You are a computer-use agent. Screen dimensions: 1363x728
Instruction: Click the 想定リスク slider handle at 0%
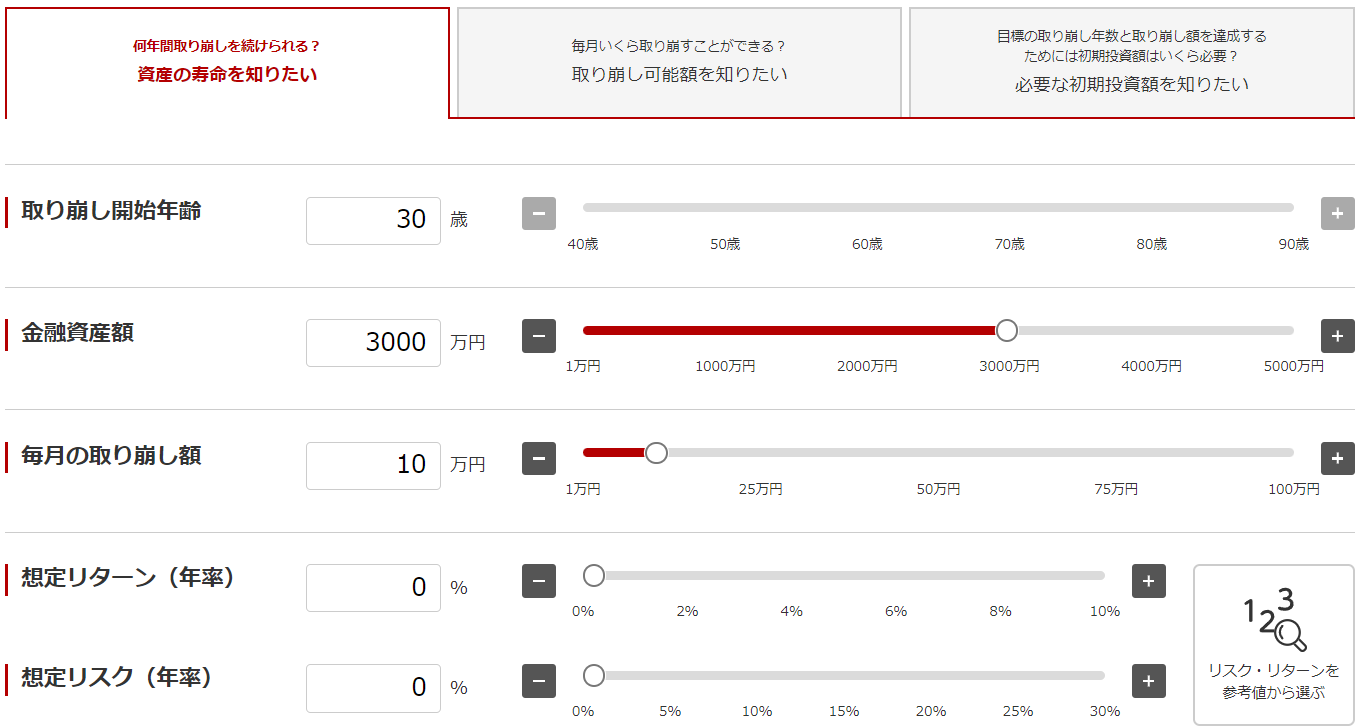(x=594, y=676)
